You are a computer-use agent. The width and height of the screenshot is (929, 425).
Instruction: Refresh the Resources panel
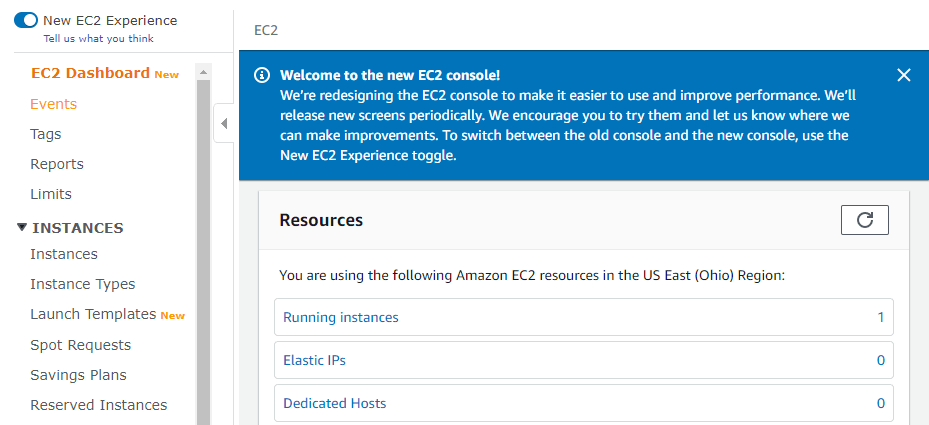click(x=864, y=220)
